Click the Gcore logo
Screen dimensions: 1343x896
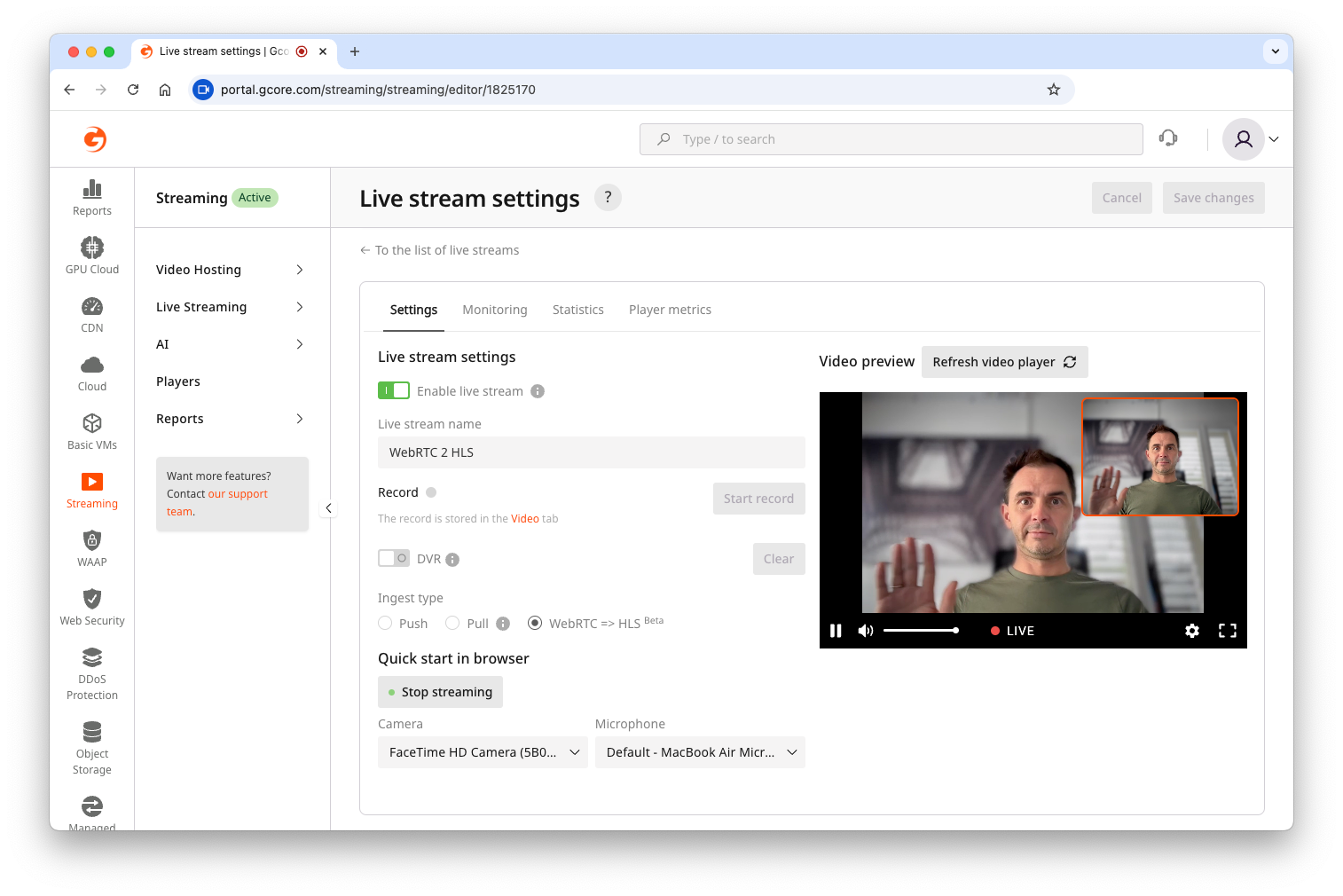(x=95, y=139)
